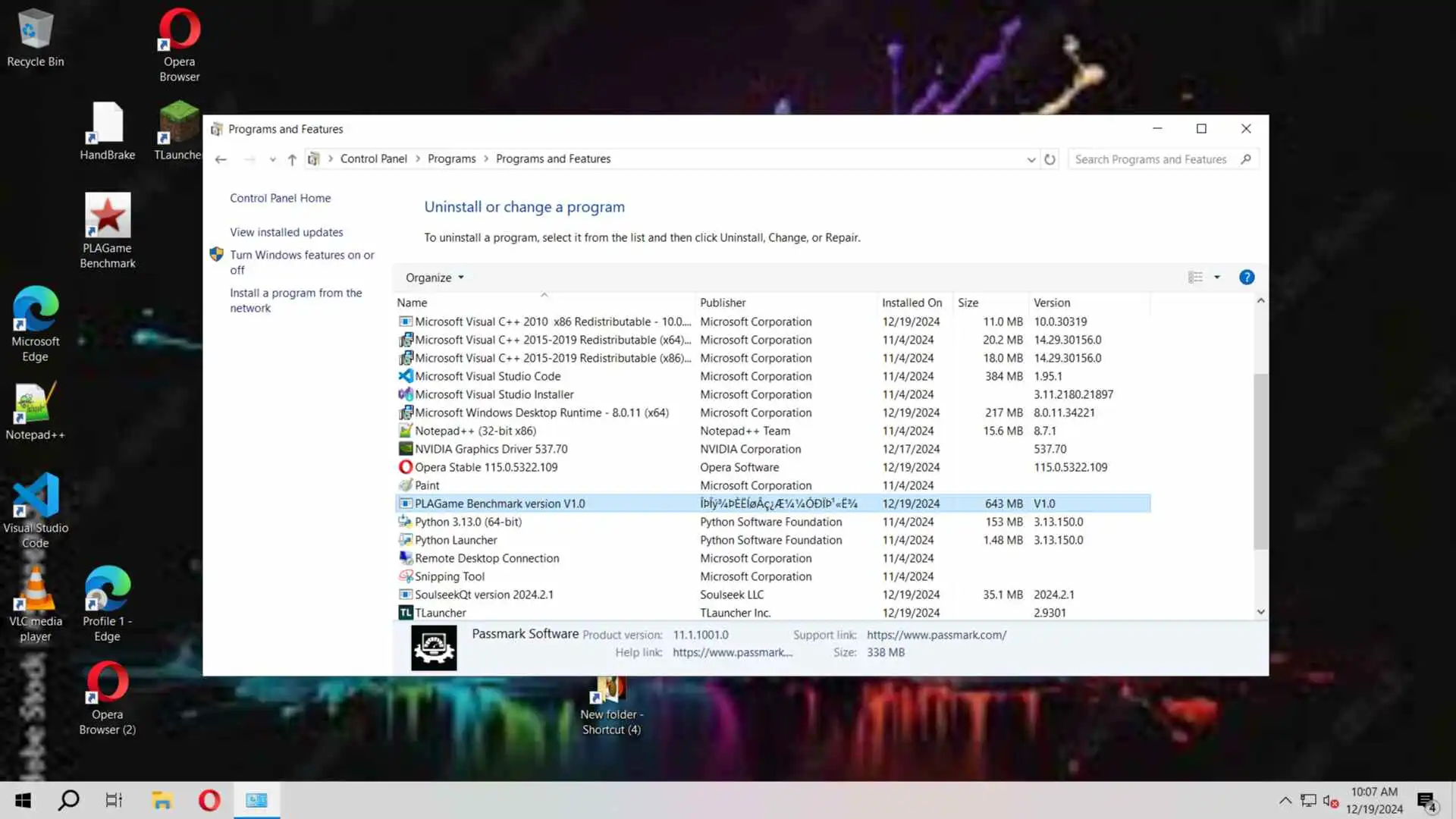This screenshot has height=819, width=1456.
Task: Click View installed updates link
Action: click(286, 232)
